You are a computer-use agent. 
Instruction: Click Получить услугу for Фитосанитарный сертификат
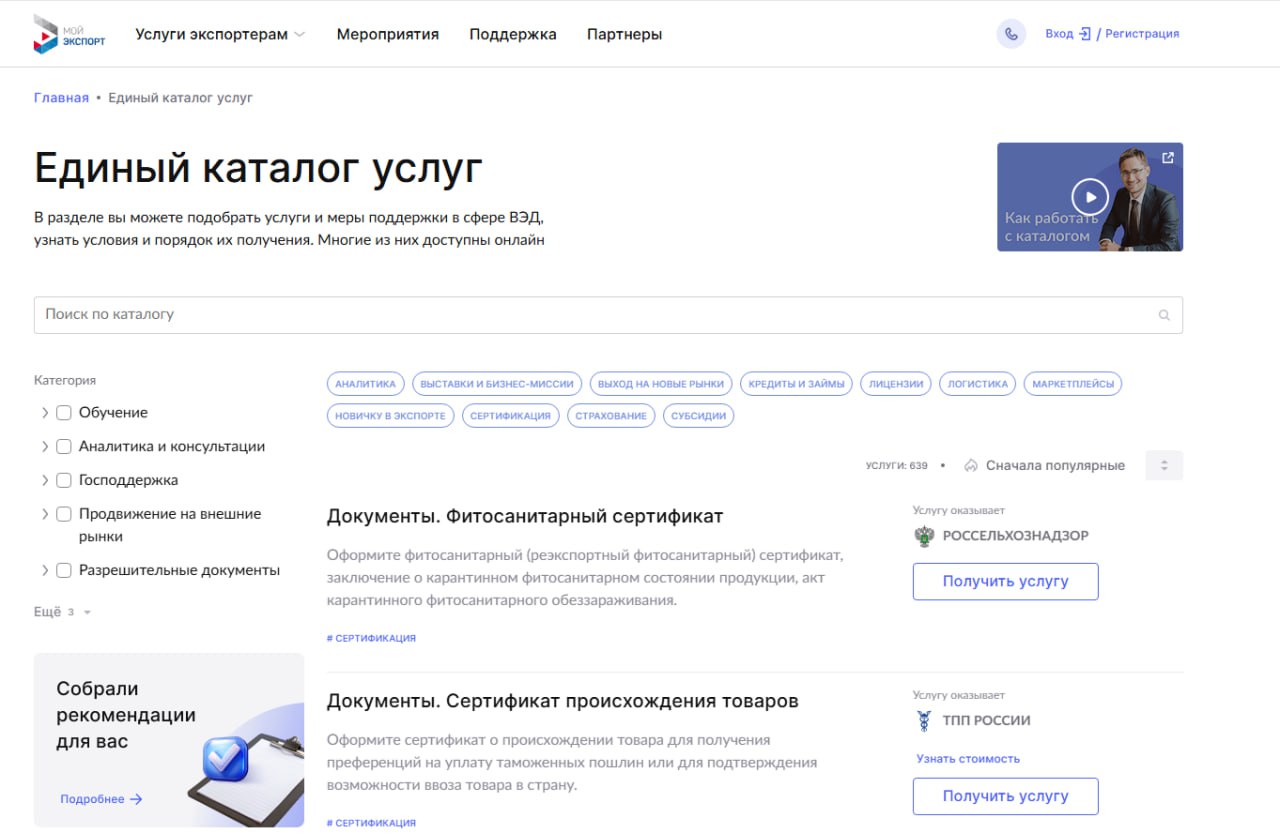[1005, 581]
